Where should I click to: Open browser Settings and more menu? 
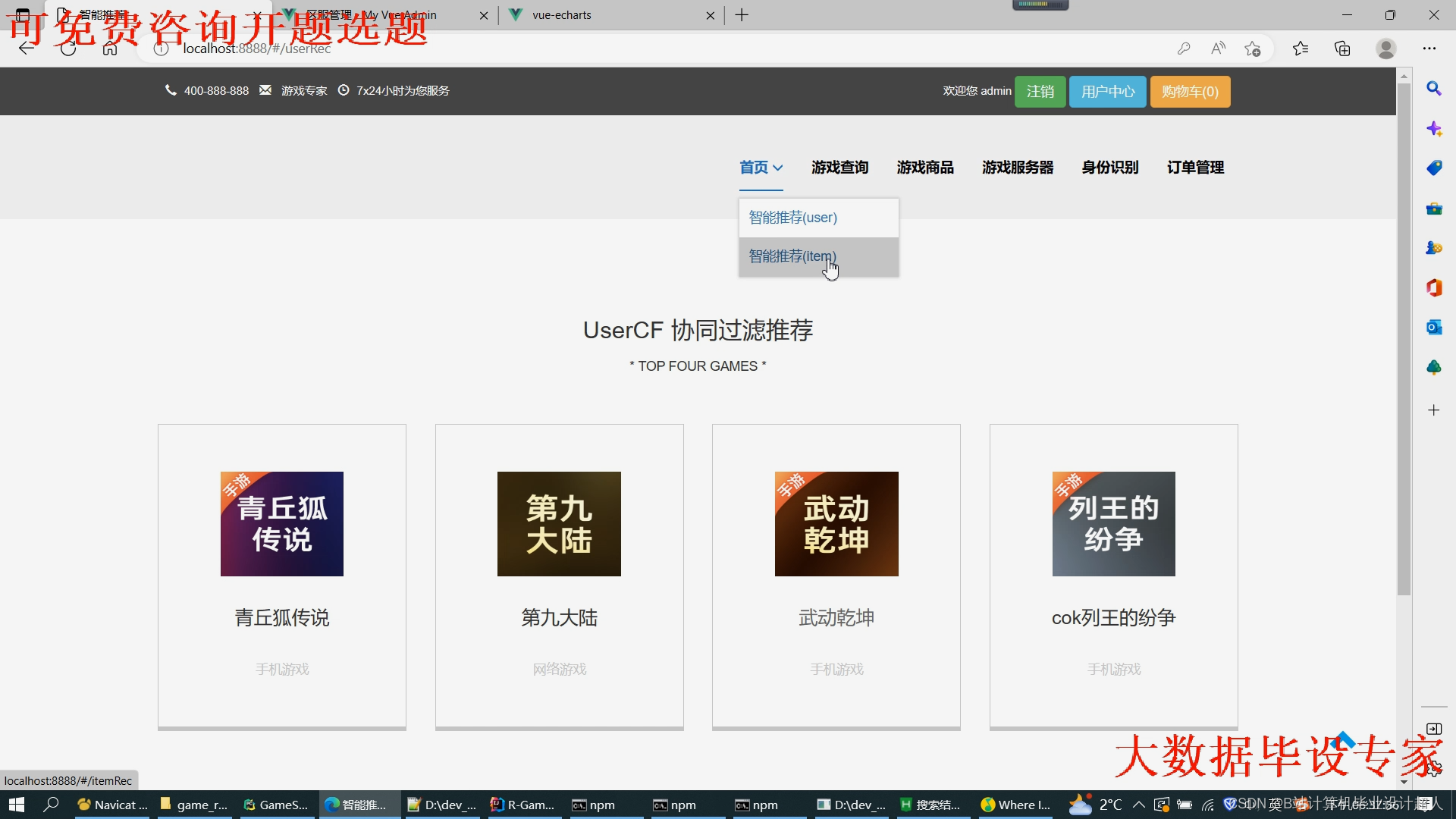pos(1429,49)
